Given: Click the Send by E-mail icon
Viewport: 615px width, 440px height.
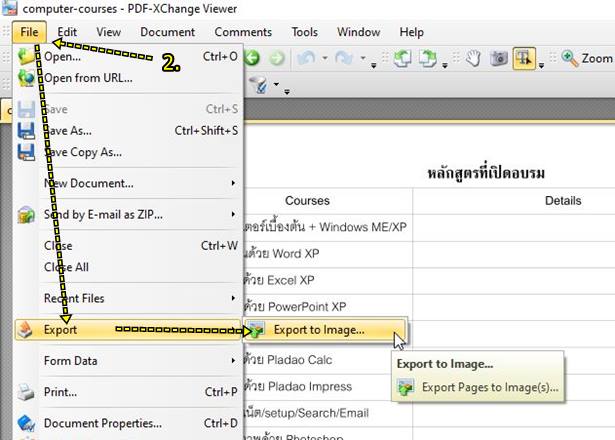Looking at the screenshot, I should pyautogui.click(x=26, y=215).
